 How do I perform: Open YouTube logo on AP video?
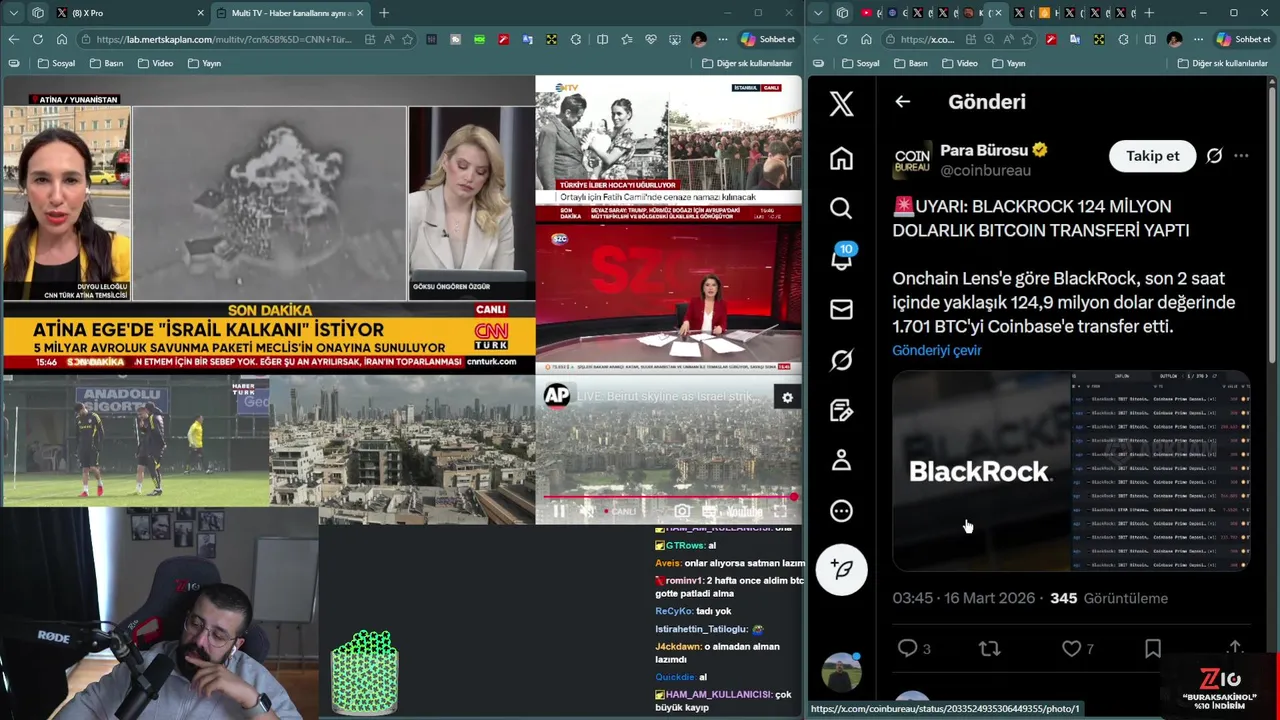tap(744, 511)
